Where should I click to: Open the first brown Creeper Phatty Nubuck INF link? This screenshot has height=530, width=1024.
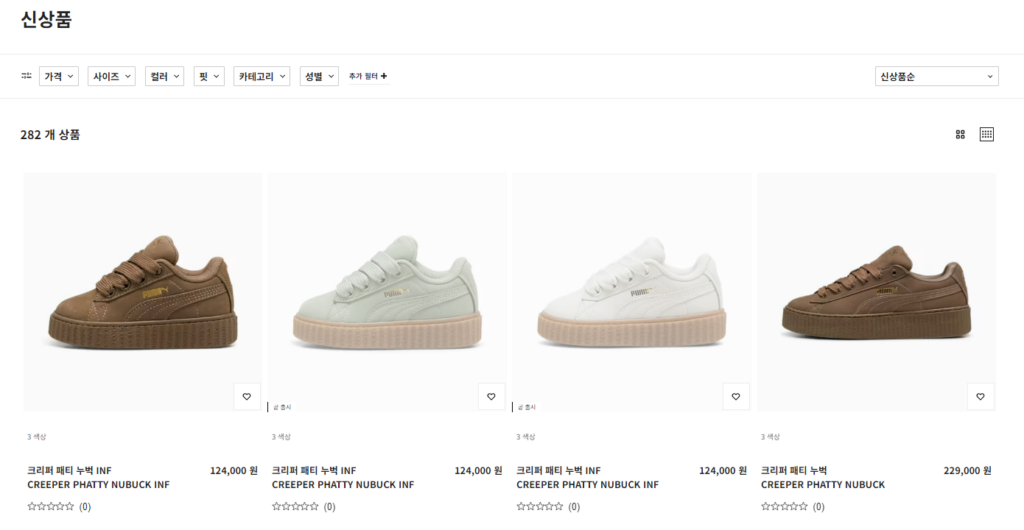[99, 477]
